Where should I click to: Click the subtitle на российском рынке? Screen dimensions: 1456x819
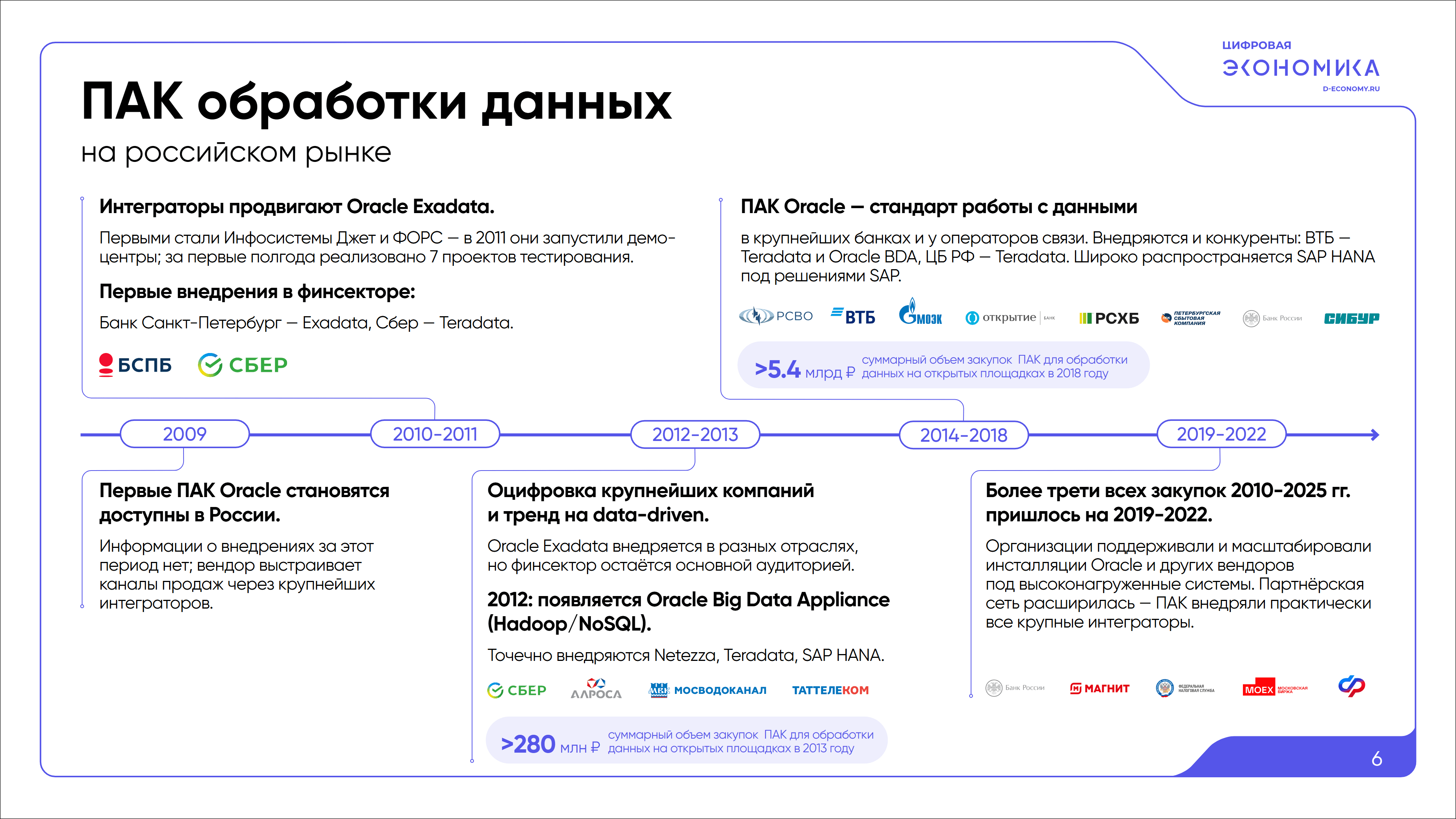(x=236, y=152)
